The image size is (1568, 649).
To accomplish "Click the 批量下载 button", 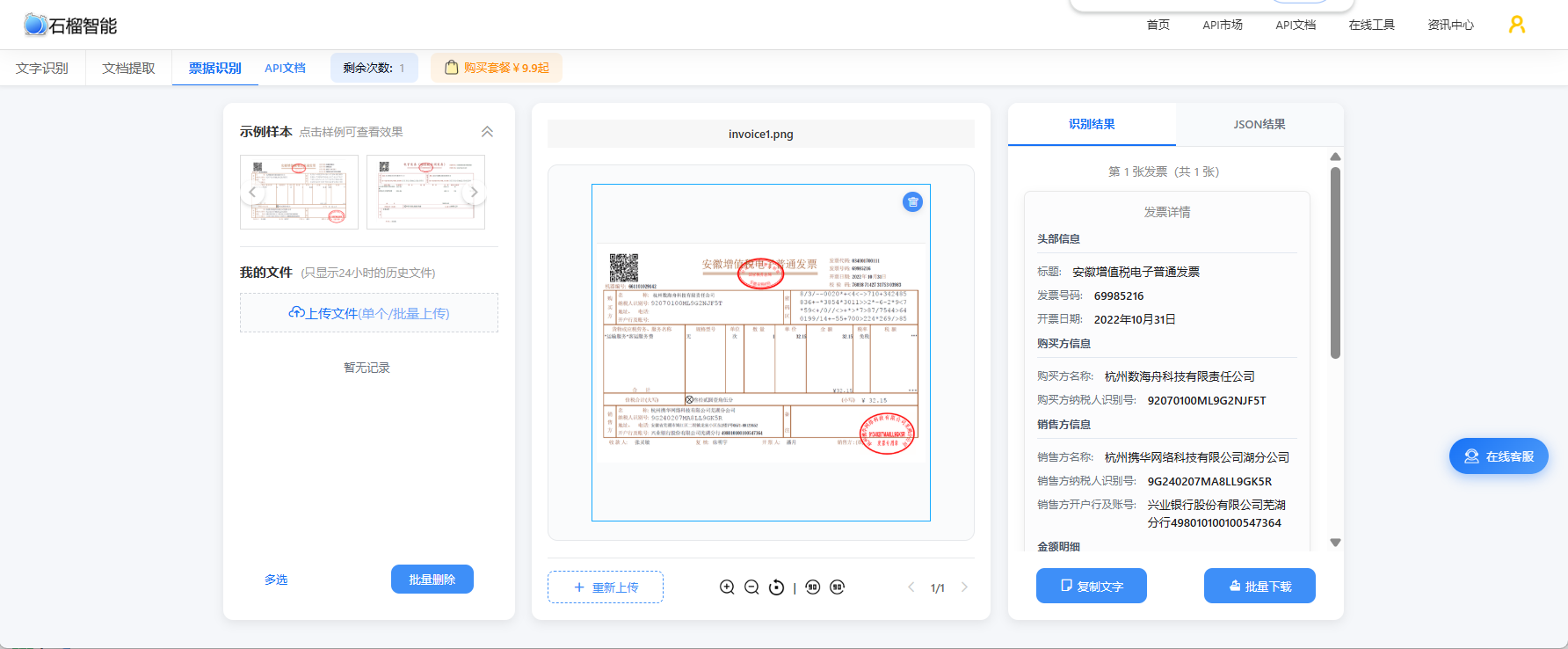I will click(x=1259, y=586).
